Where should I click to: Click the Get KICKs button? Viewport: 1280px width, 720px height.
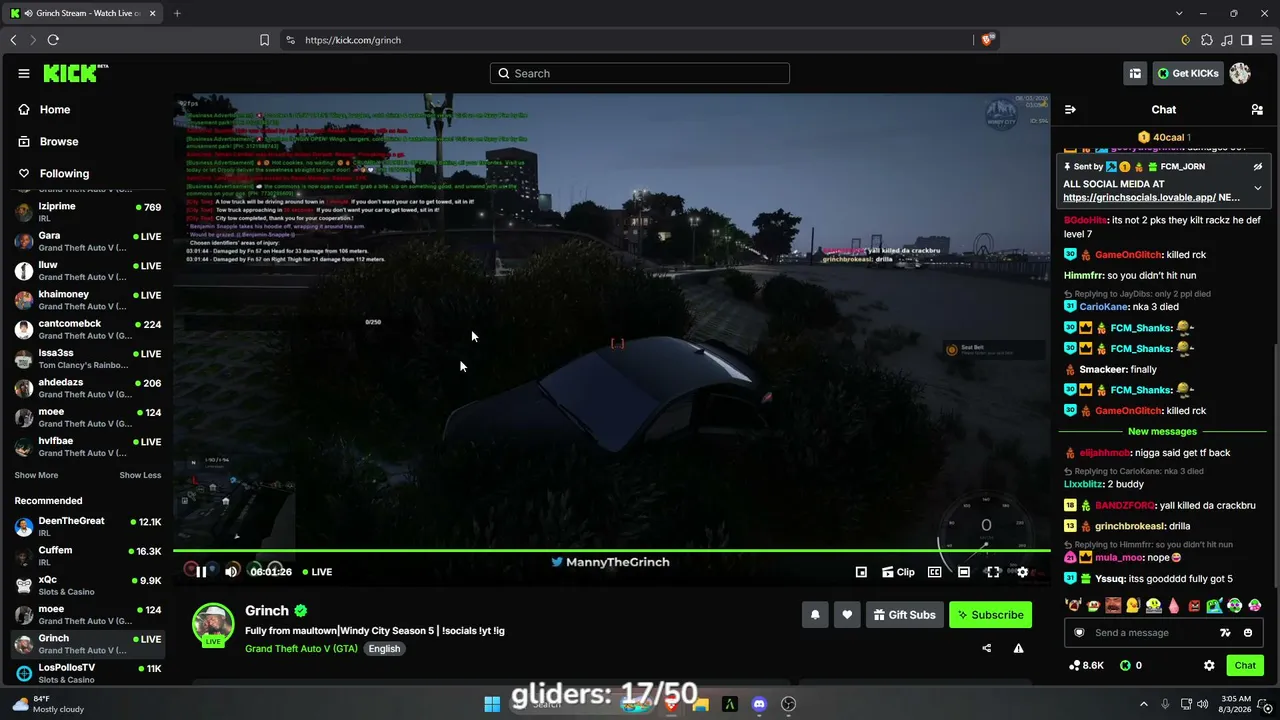1188,73
